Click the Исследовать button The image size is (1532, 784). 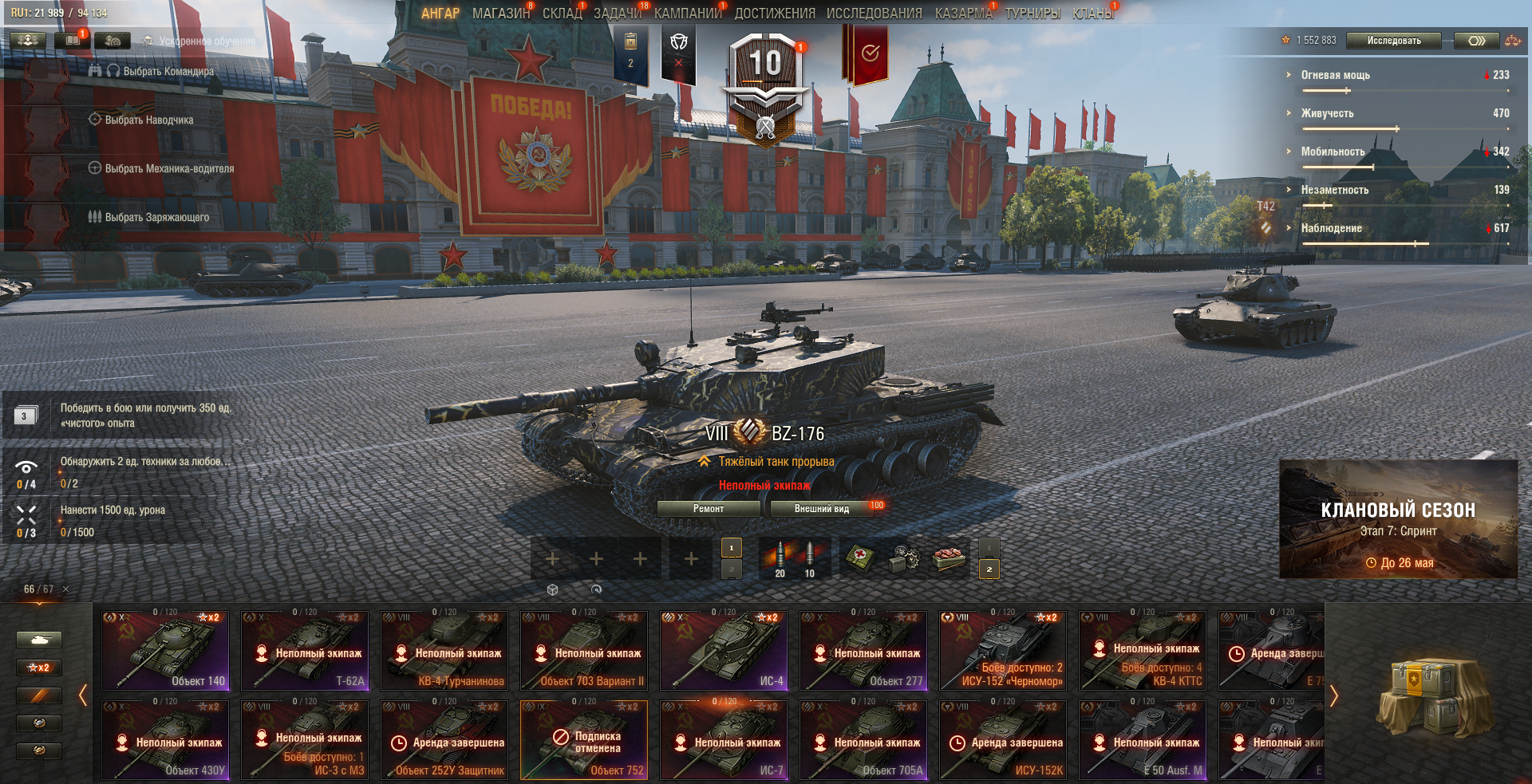1394,41
